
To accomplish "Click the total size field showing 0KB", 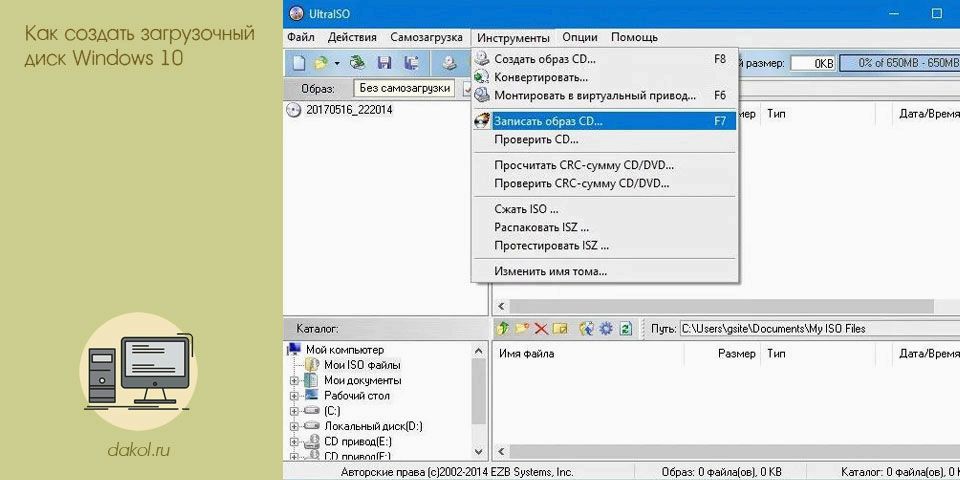I will 812,63.
